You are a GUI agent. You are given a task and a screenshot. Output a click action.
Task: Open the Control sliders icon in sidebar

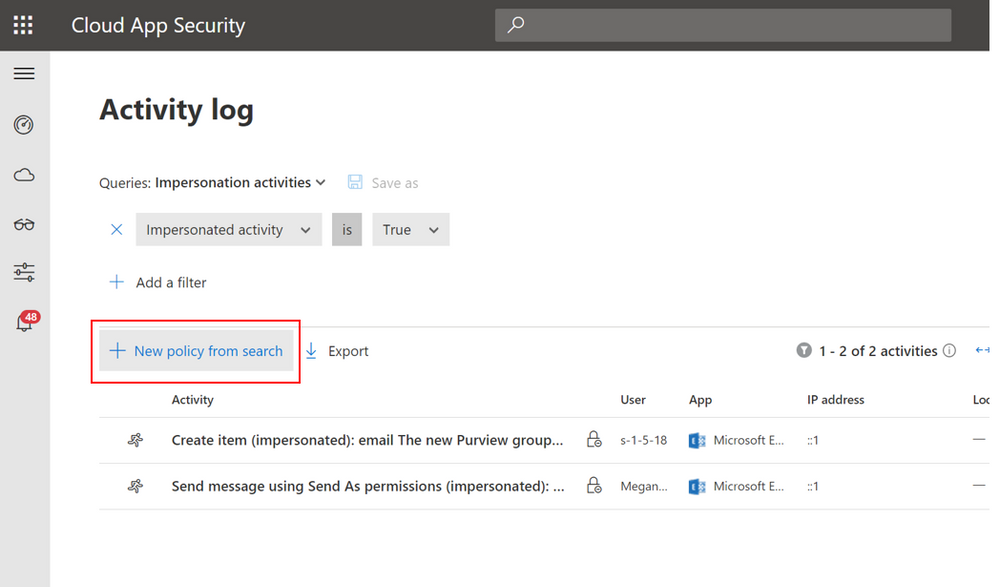[x=24, y=272]
